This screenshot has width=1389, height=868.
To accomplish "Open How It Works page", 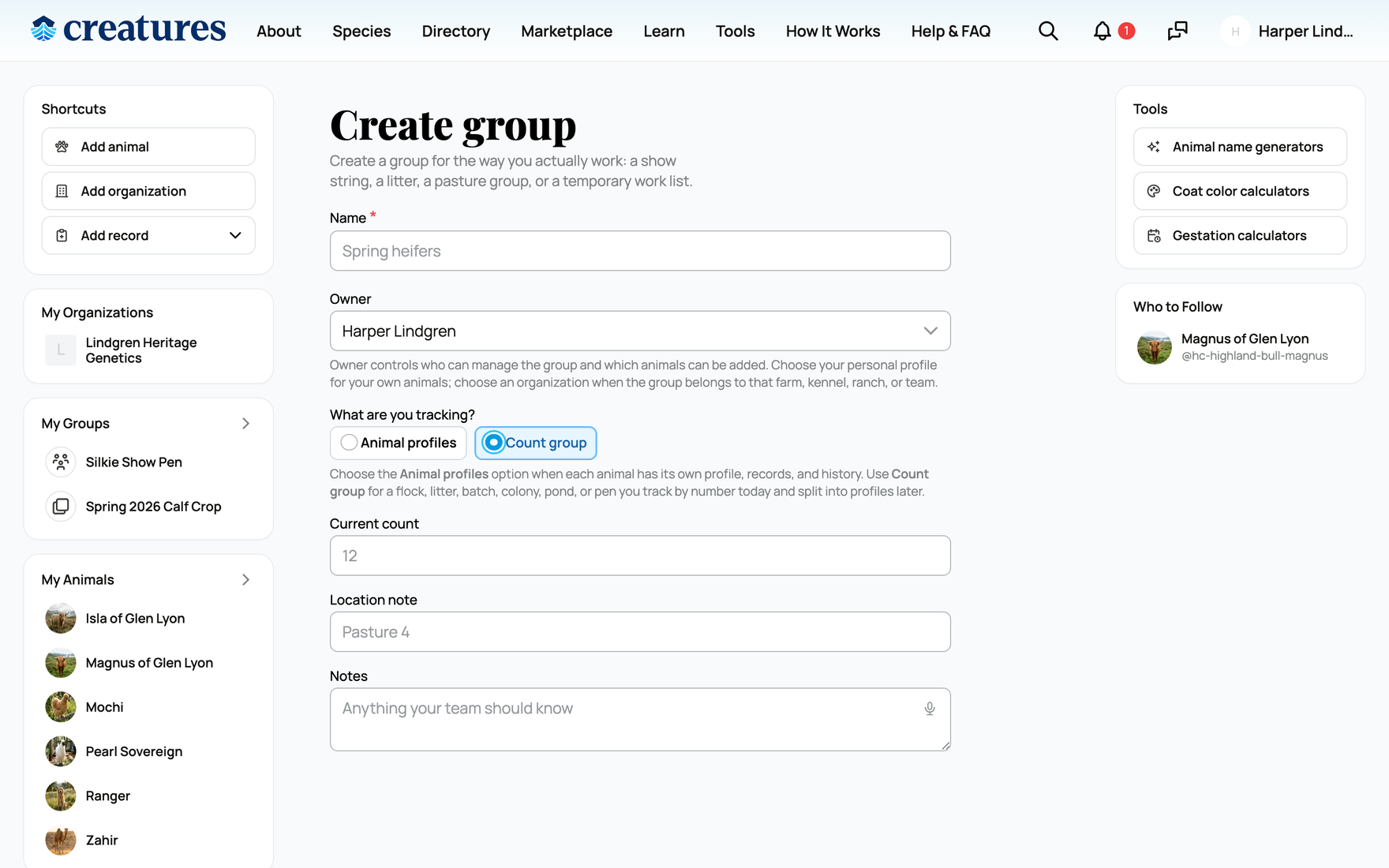I will (x=833, y=31).
